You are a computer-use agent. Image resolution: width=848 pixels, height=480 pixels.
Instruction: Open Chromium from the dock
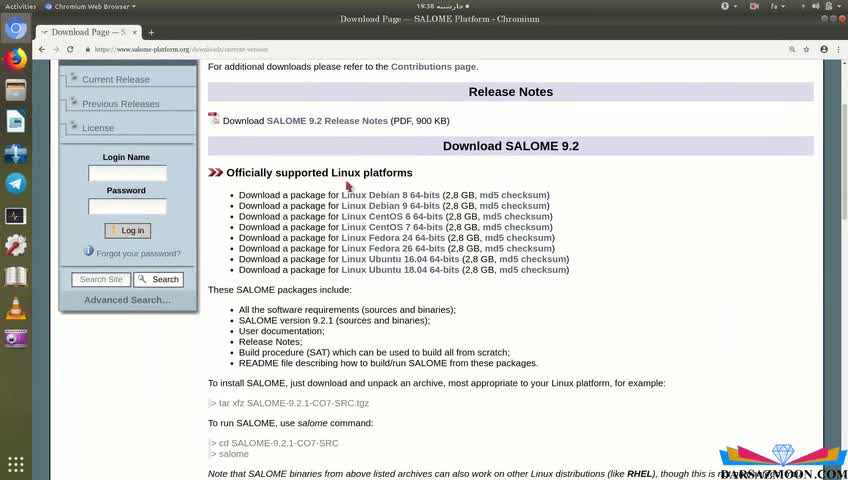point(16,28)
